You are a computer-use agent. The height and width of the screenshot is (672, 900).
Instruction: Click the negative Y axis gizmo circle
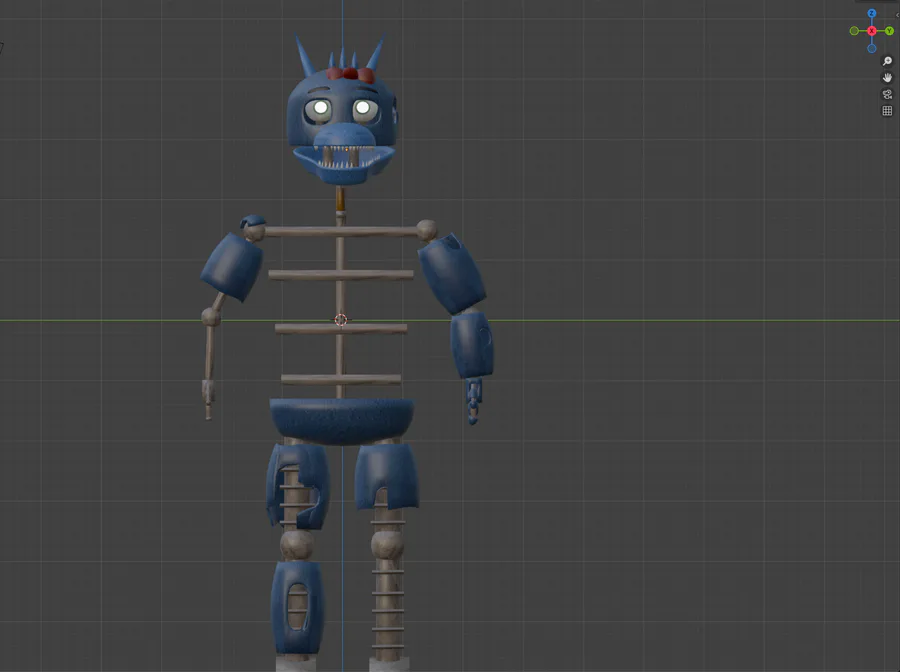coord(854,31)
